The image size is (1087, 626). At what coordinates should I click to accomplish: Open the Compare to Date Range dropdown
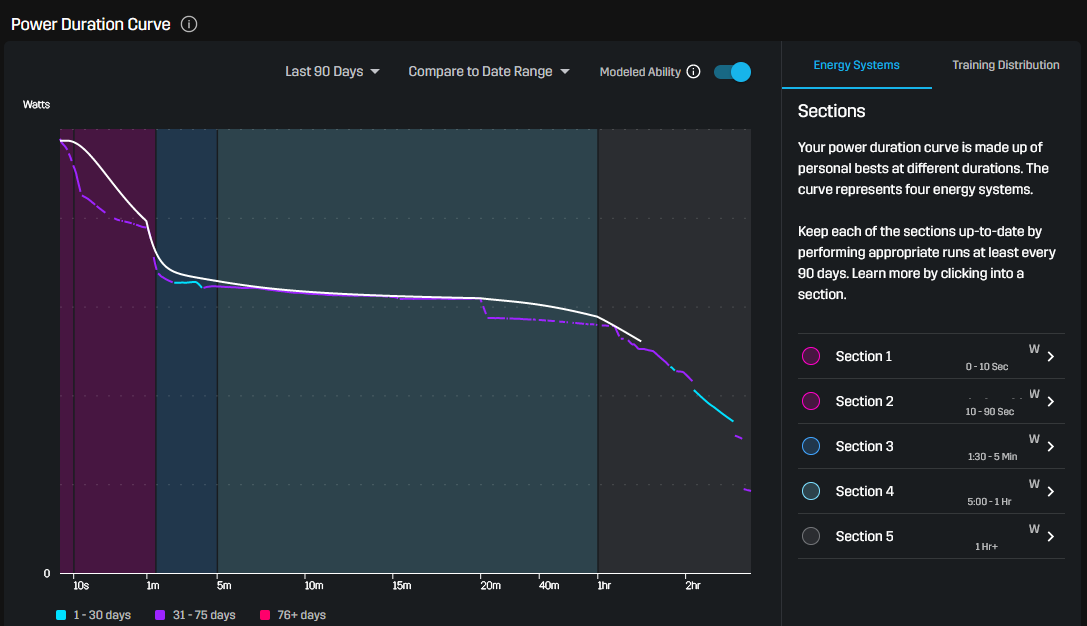click(x=488, y=71)
